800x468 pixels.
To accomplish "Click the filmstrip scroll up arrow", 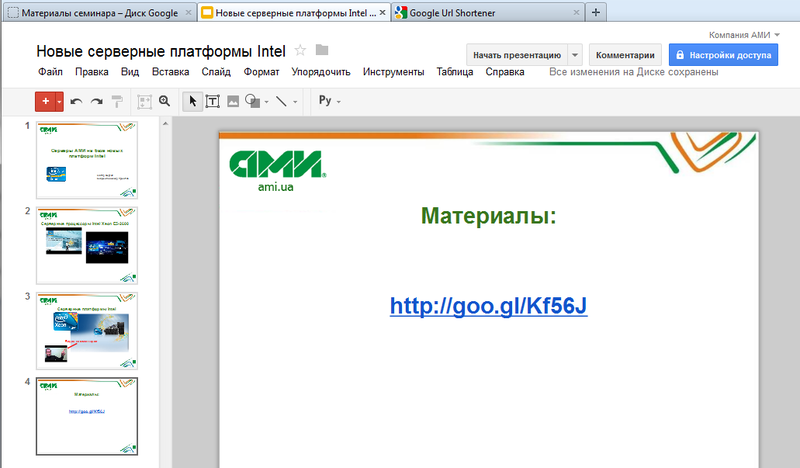I will point(165,124).
